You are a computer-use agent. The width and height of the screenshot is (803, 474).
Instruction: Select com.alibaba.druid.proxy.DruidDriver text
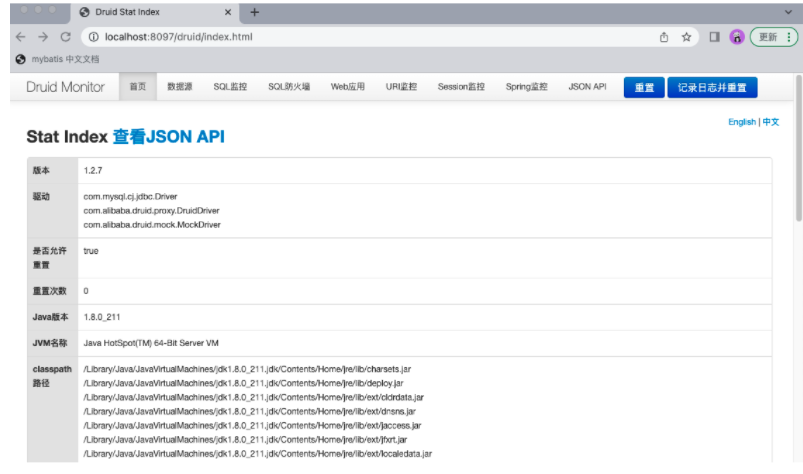tap(151, 211)
